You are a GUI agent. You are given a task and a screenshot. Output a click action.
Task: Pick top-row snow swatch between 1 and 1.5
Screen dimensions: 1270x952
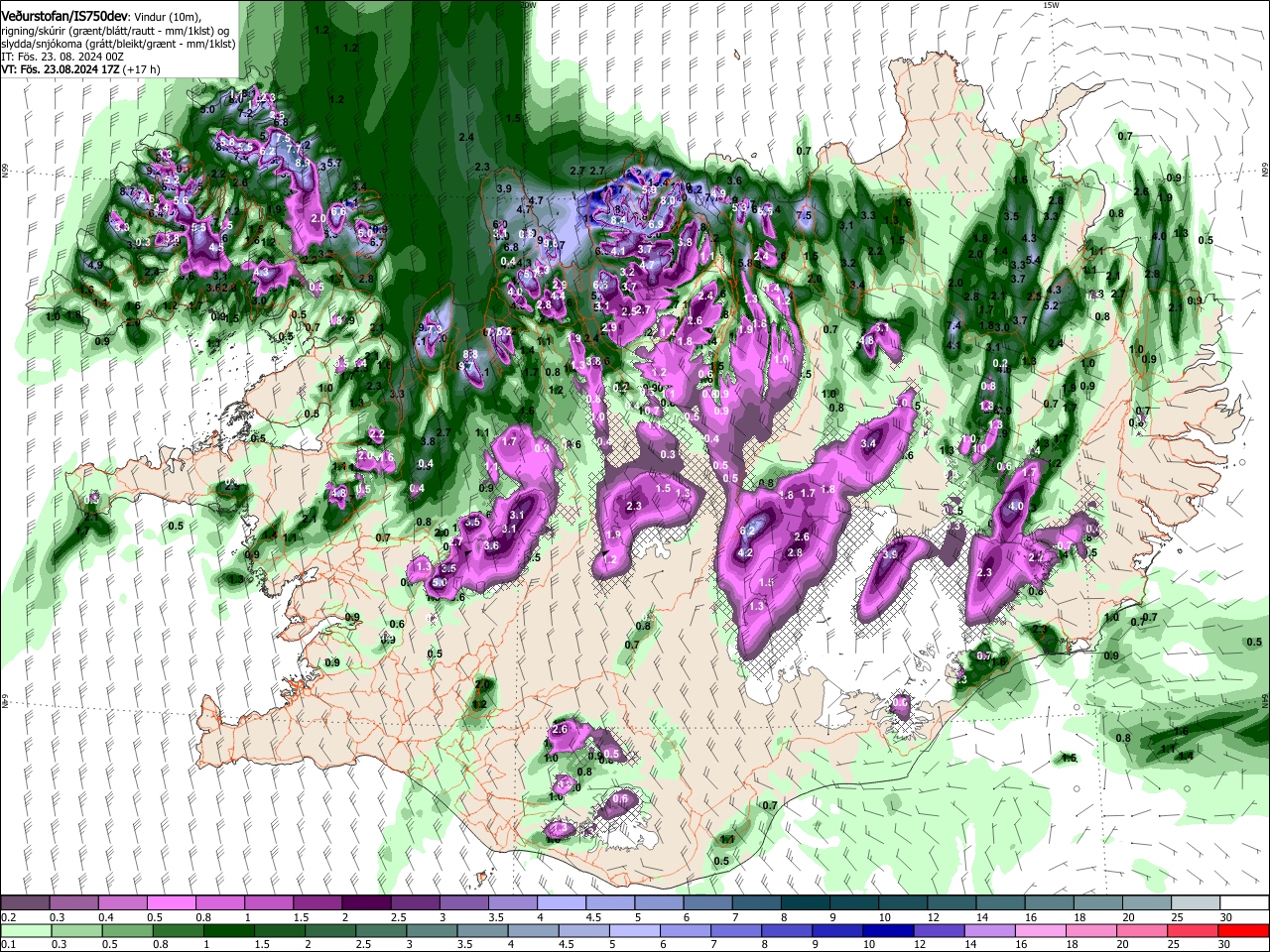[268, 903]
